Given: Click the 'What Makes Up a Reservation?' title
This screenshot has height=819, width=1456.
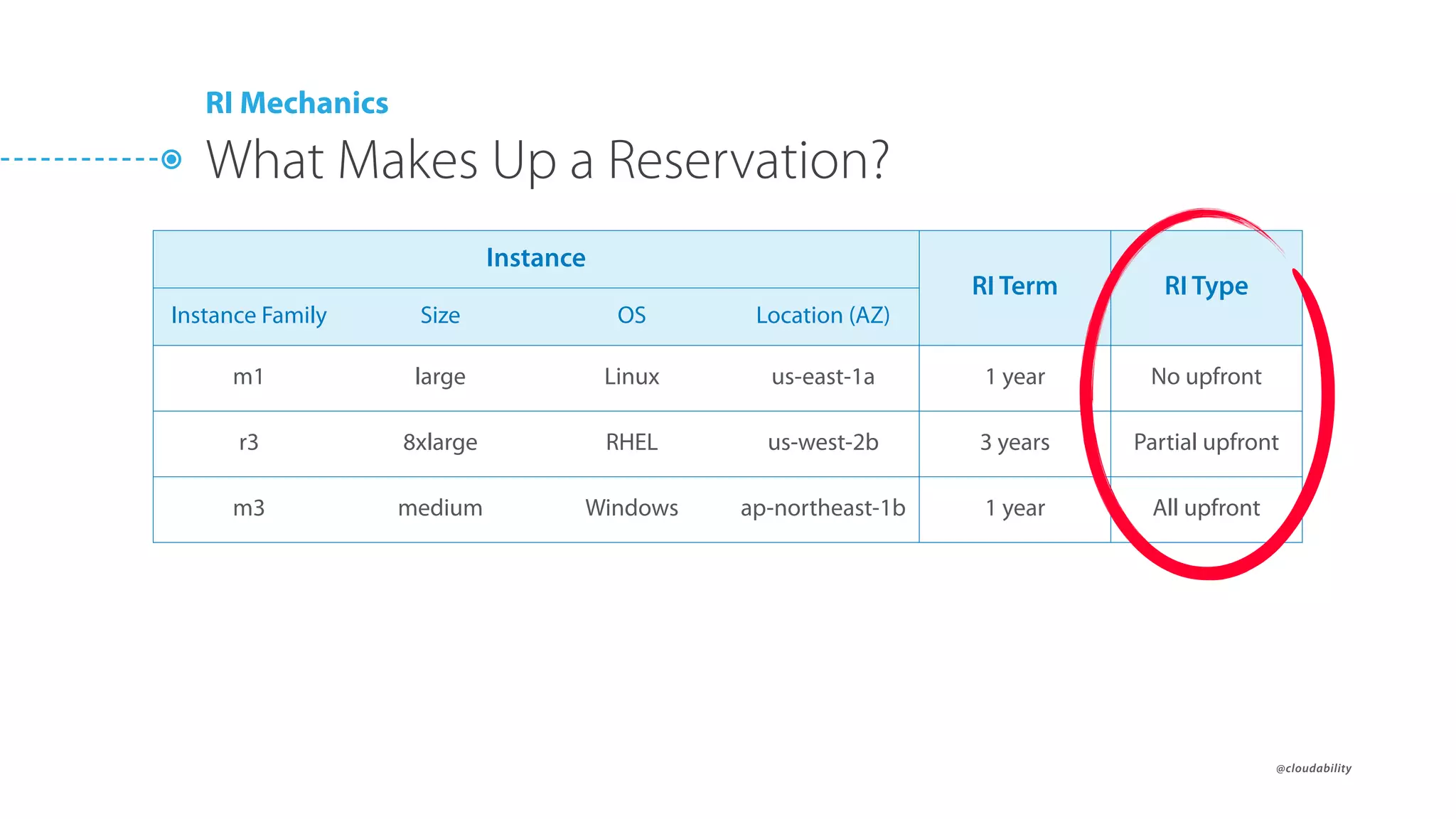Looking at the screenshot, I should pos(547,160).
